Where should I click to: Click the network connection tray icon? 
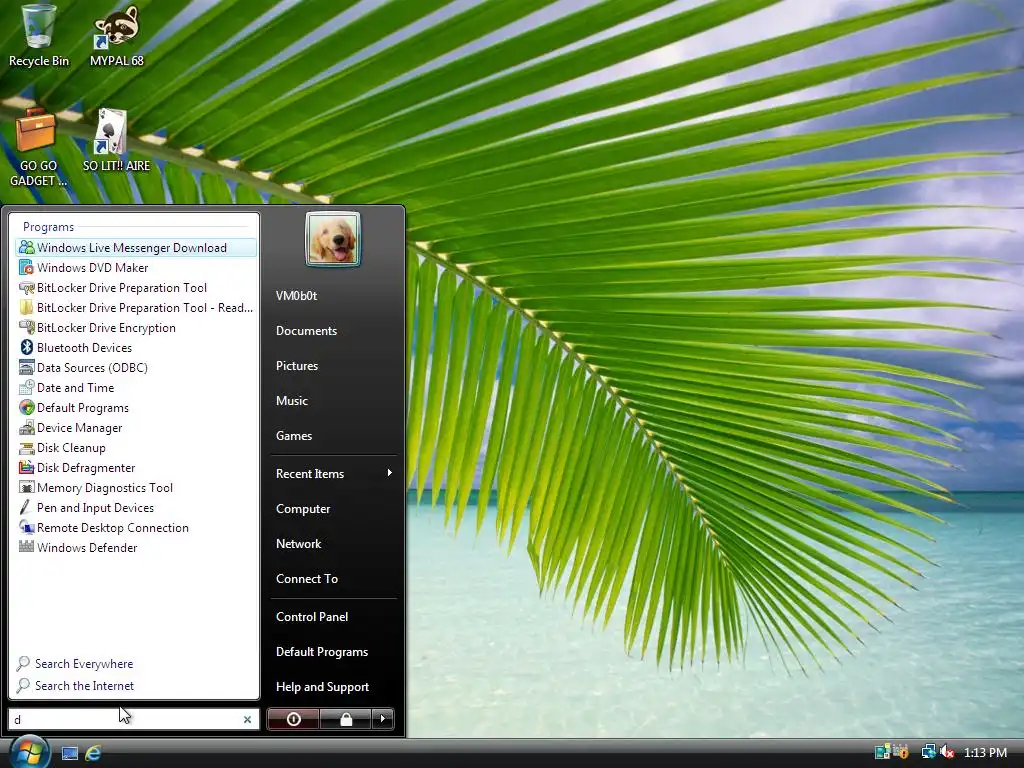point(928,752)
